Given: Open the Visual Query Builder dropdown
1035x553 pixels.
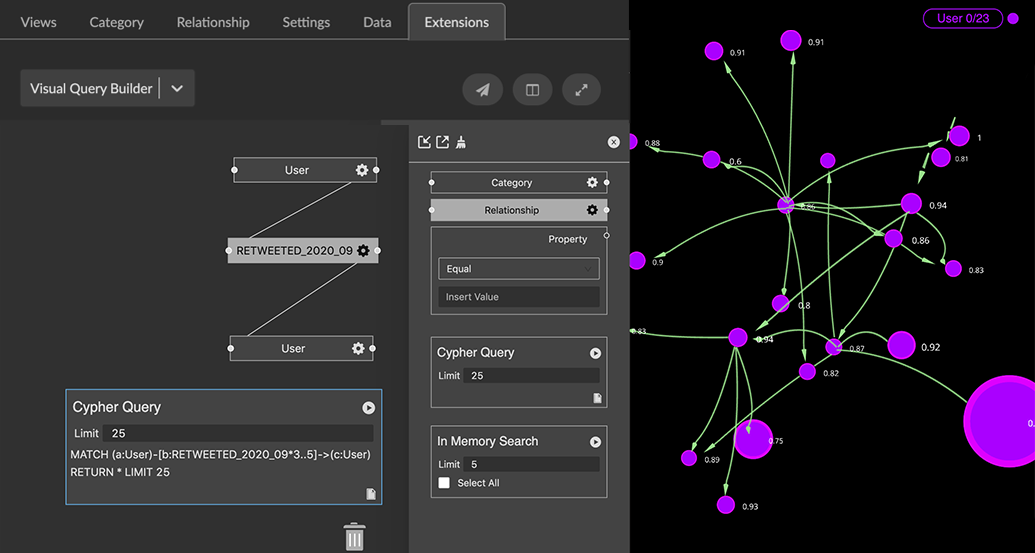Looking at the screenshot, I should click(177, 88).
